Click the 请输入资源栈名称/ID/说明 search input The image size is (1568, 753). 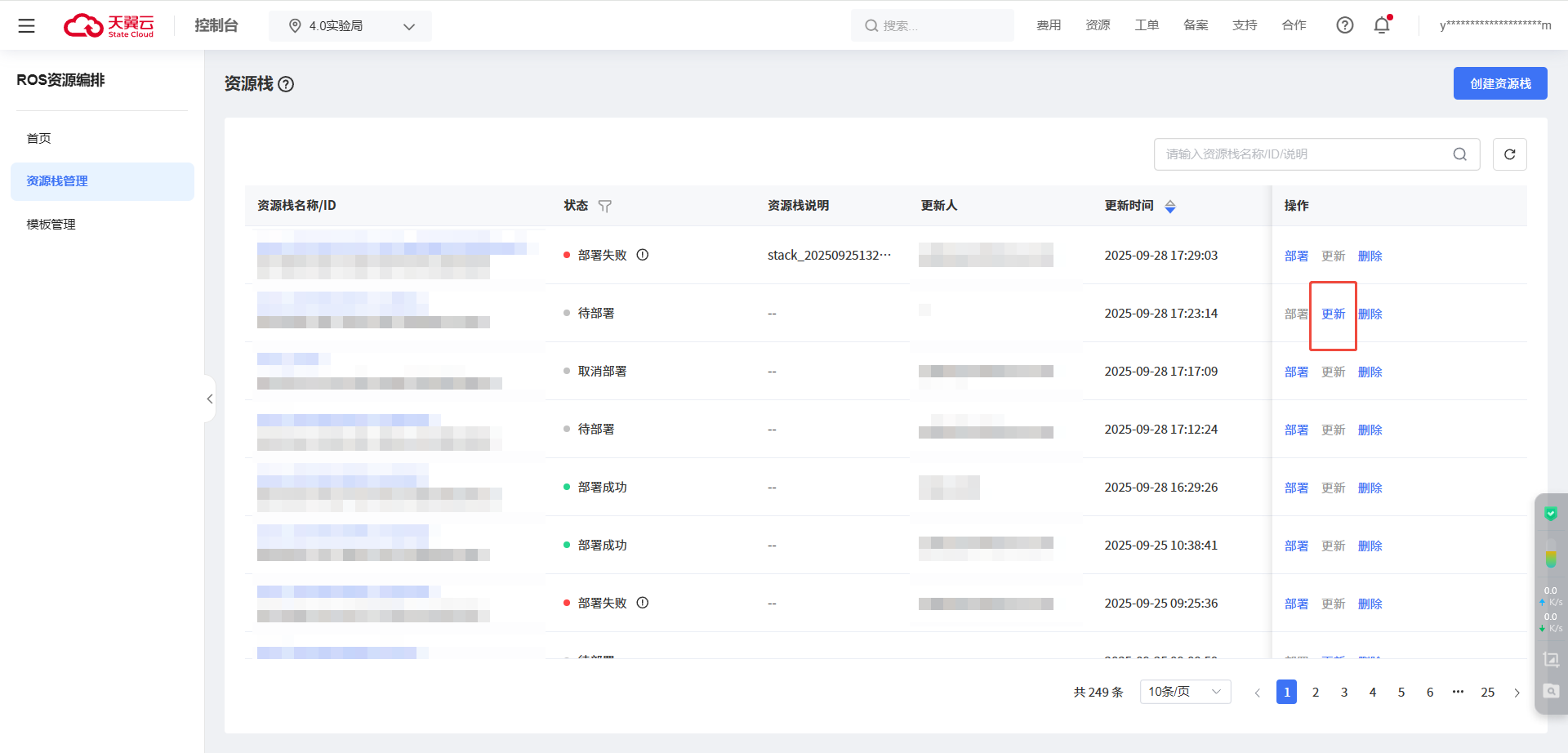pyautogui.click(x=1303, y=154)
